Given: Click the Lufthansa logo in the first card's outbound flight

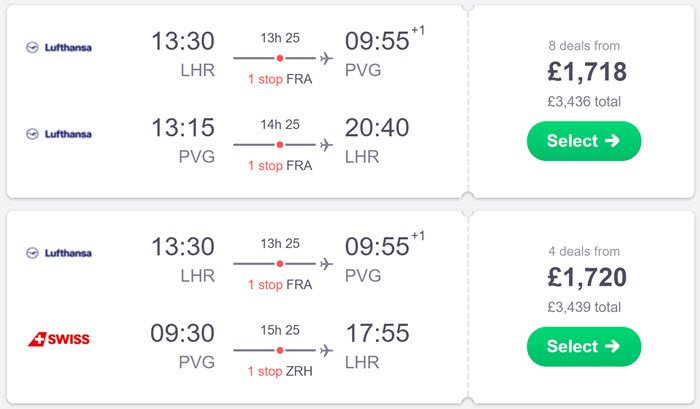Looking at the screenshot, I should tap(59, 47).
